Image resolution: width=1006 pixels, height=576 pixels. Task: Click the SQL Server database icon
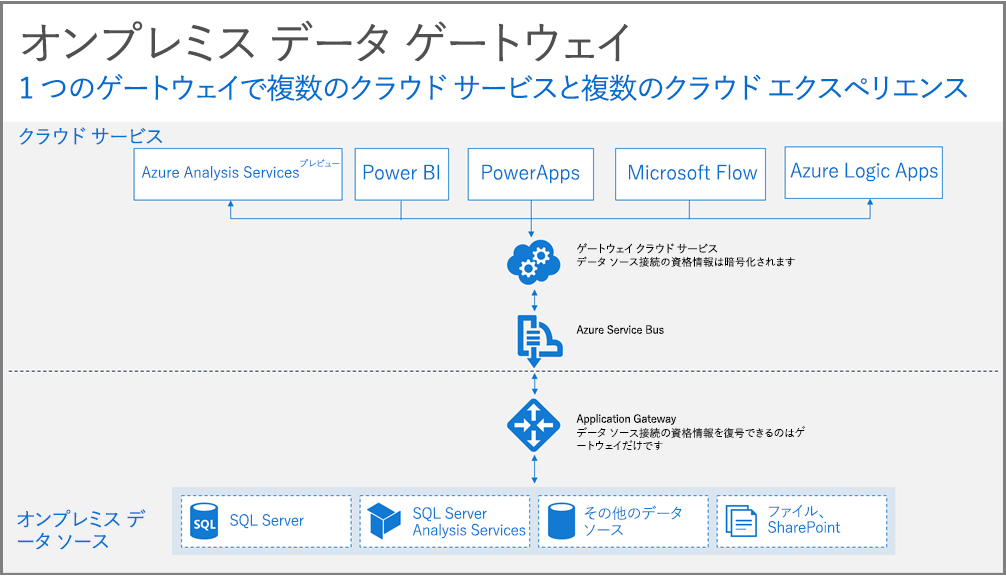point(205,521)
